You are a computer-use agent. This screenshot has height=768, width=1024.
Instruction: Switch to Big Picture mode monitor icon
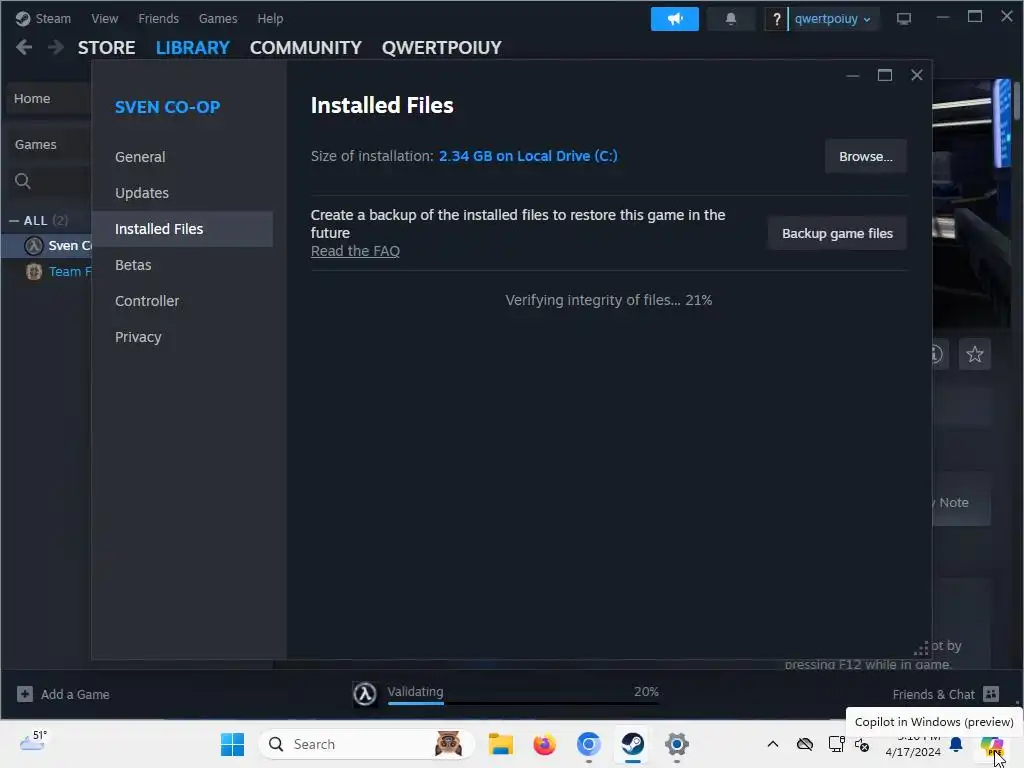click(x=904, y=19)
